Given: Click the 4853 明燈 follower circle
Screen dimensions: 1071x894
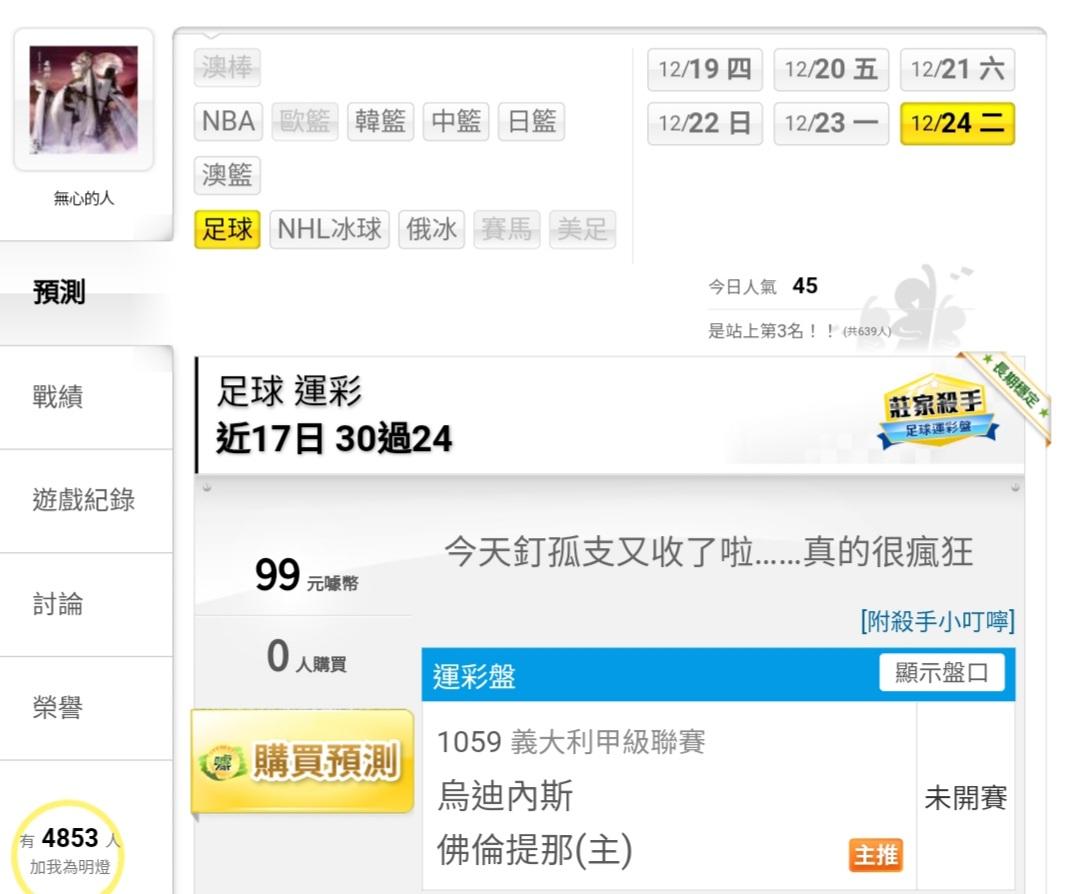Looking at the screenshot, I should click(x=68, y=849).
